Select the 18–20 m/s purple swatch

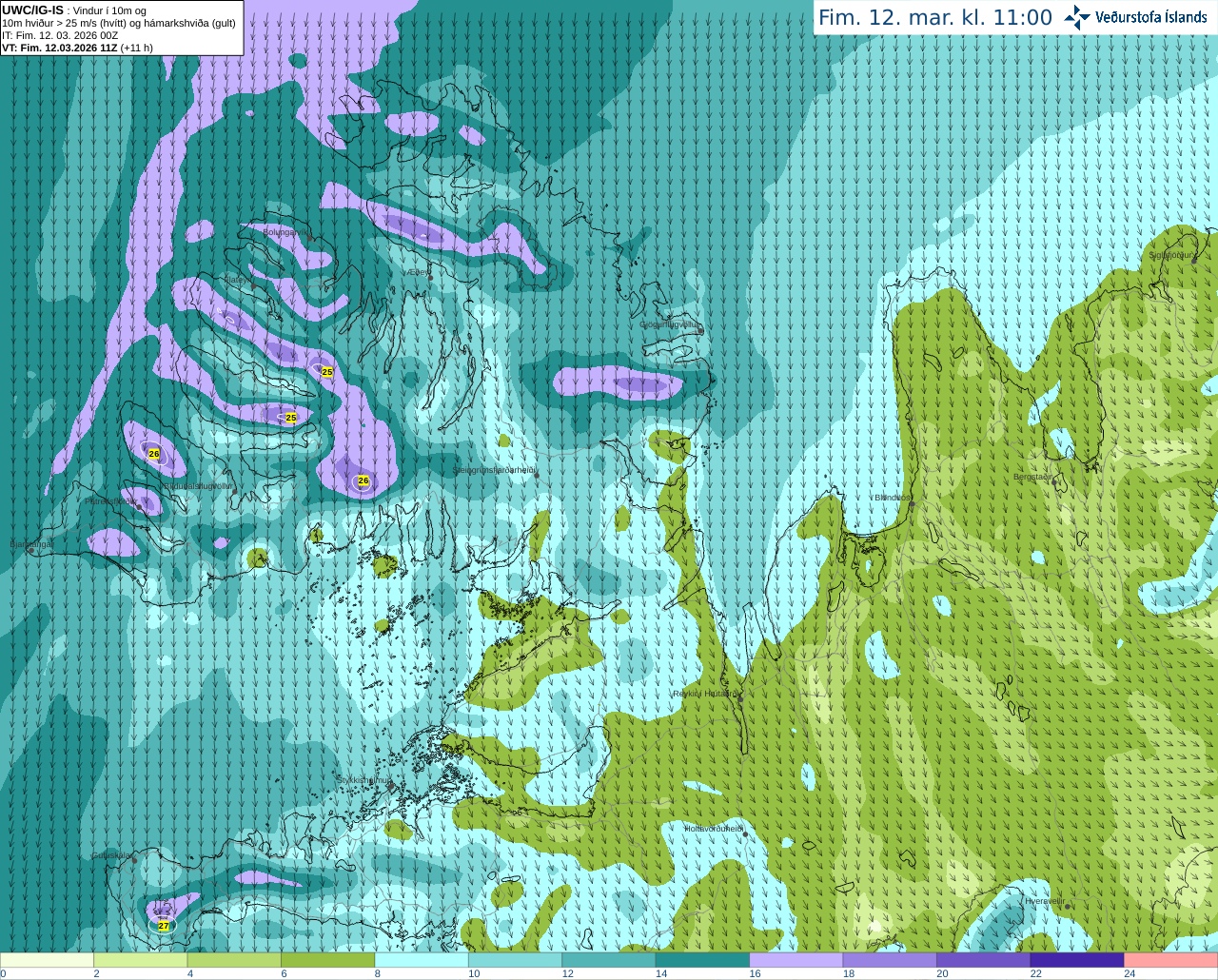tap(890, 960)
